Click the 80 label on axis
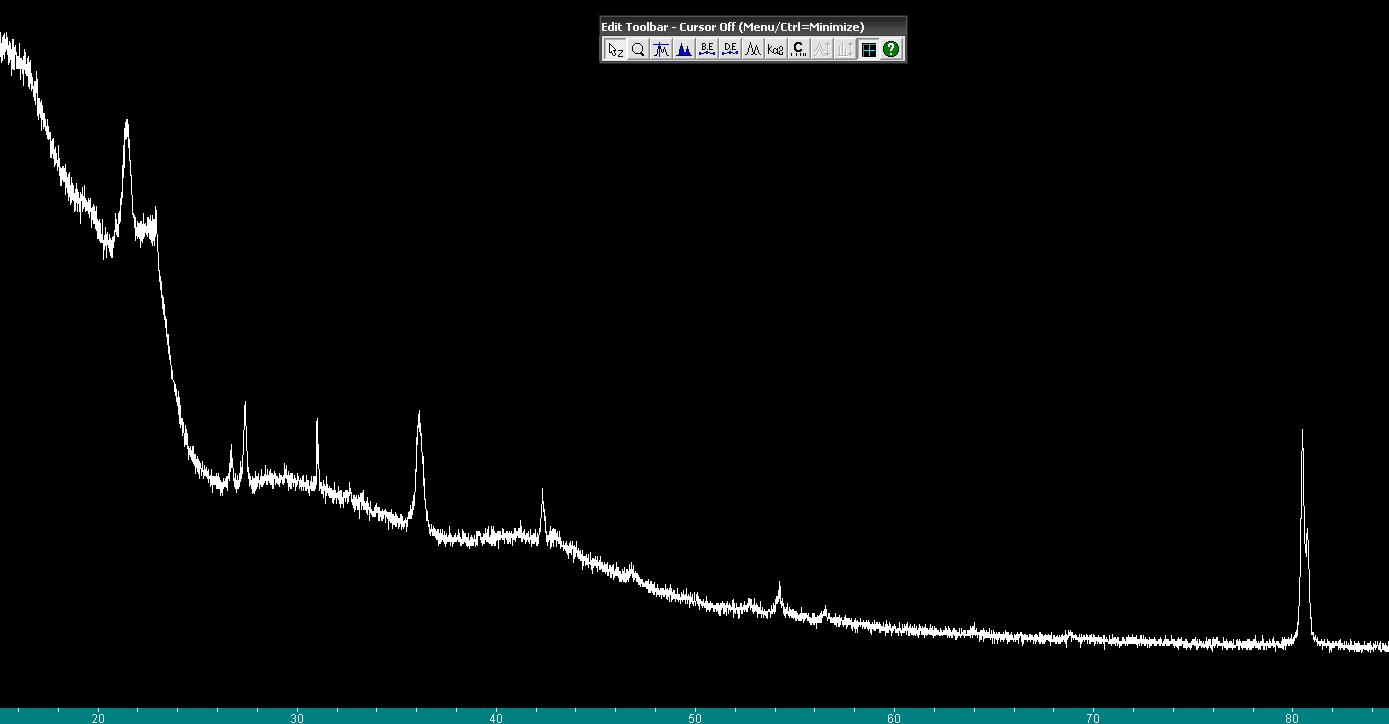This screenshot has width=1389, height=724. (1292, 717)
